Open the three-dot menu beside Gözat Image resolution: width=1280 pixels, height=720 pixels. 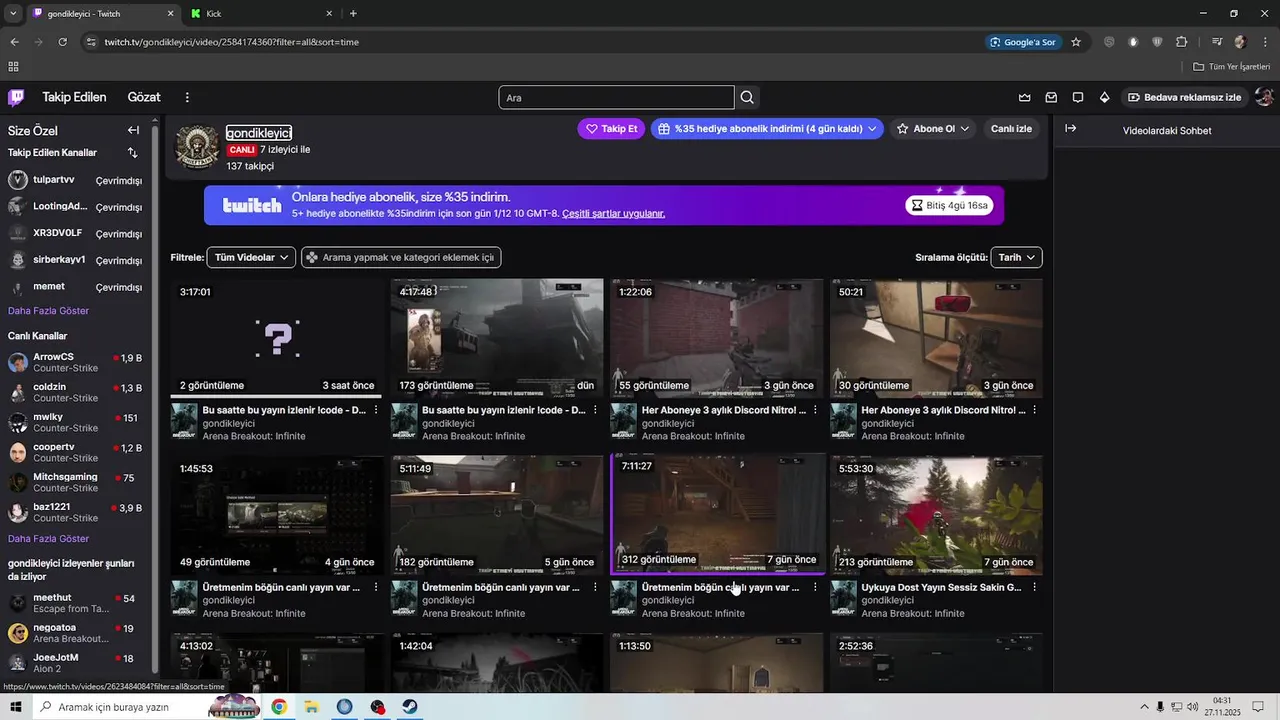click(187, 97)
